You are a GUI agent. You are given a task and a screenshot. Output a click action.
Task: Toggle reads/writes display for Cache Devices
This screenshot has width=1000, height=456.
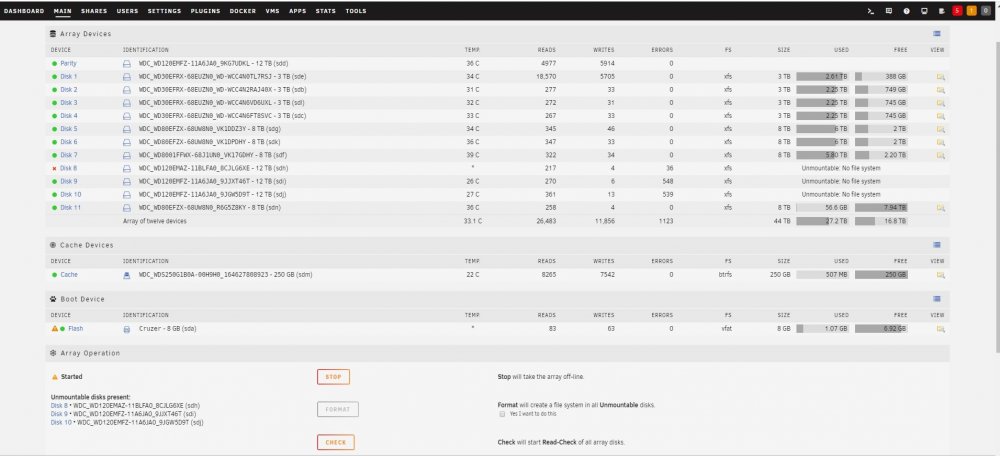pos(936,244)
